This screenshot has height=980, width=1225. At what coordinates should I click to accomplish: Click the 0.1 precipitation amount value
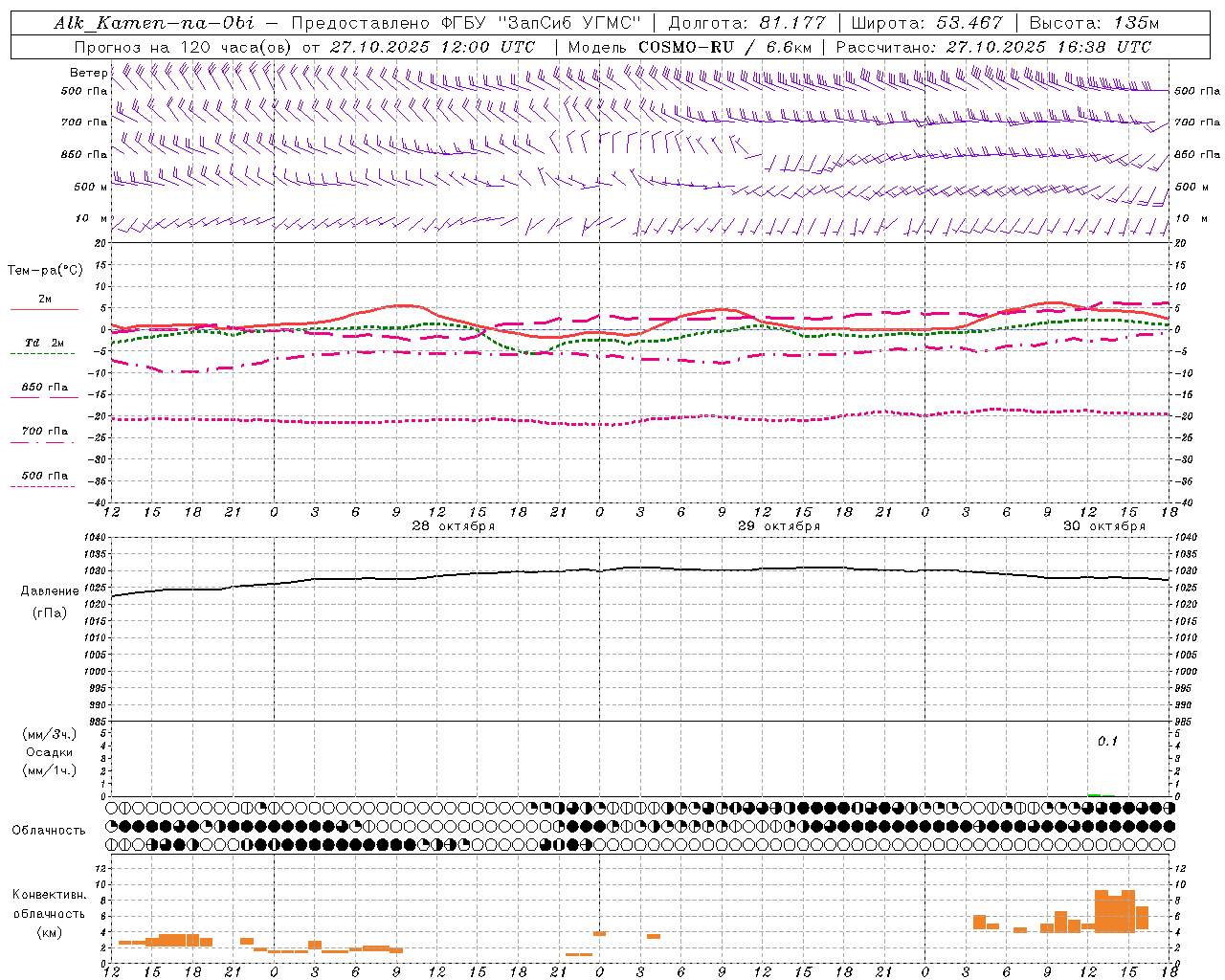click(1107, 741)
